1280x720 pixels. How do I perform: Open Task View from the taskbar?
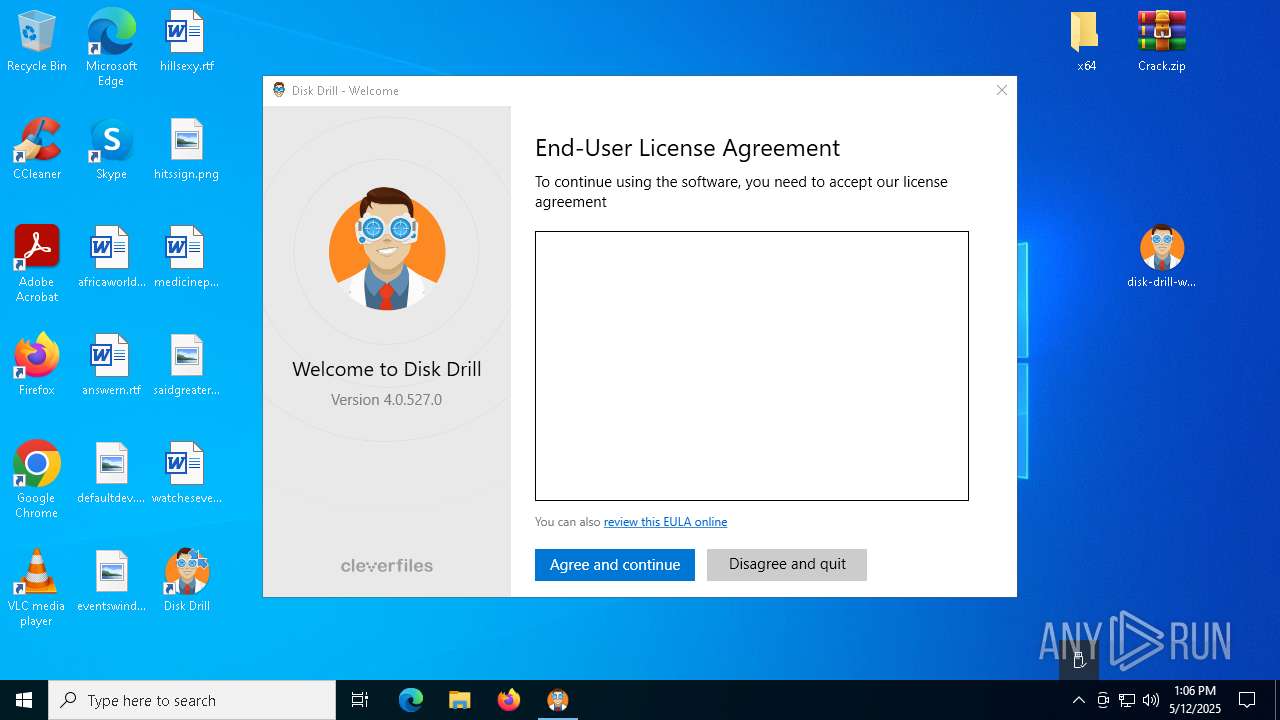pos(360,700)
